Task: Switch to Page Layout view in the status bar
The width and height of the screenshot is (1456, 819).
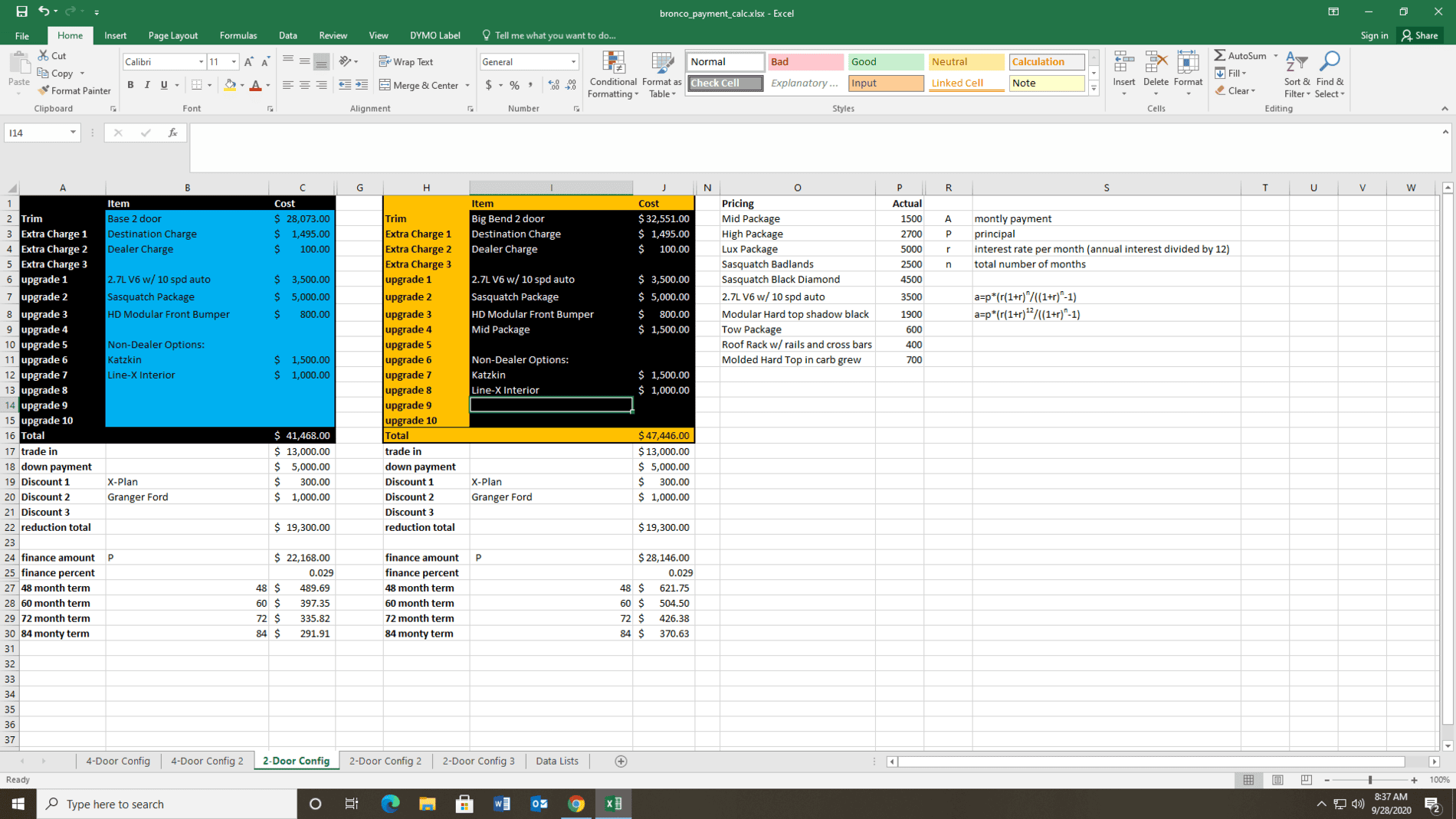Action: 1277,780
